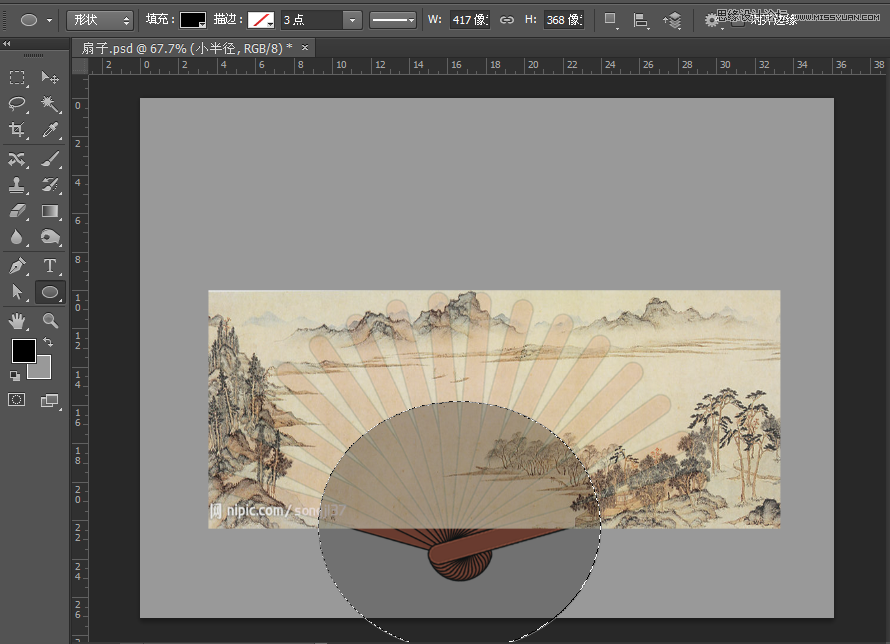Open the shape mode dropdown
The image size is (890, 644).
100,20
